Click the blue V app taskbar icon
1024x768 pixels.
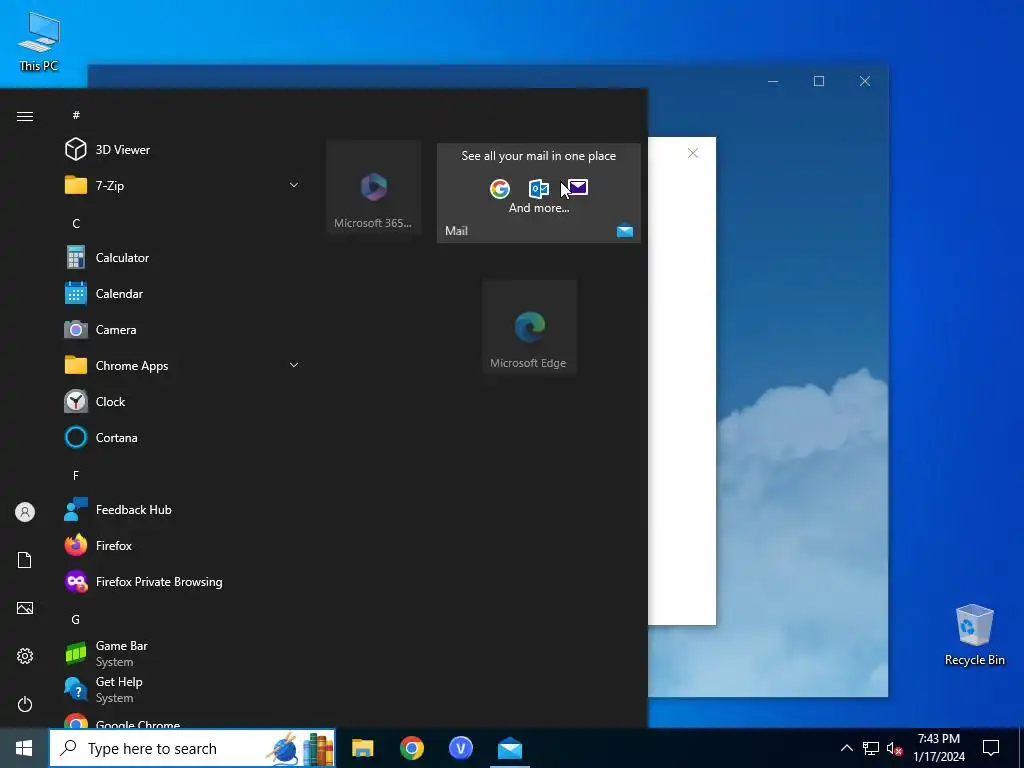coord(460,748)
